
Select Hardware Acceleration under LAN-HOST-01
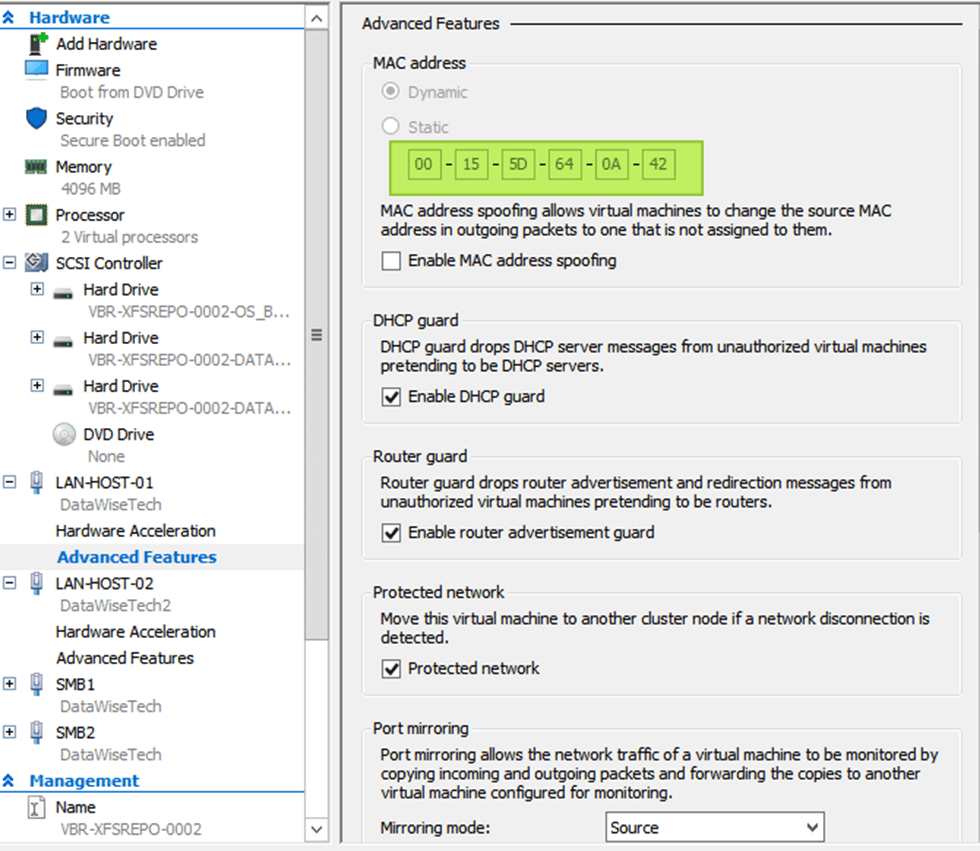pos(136,530)
